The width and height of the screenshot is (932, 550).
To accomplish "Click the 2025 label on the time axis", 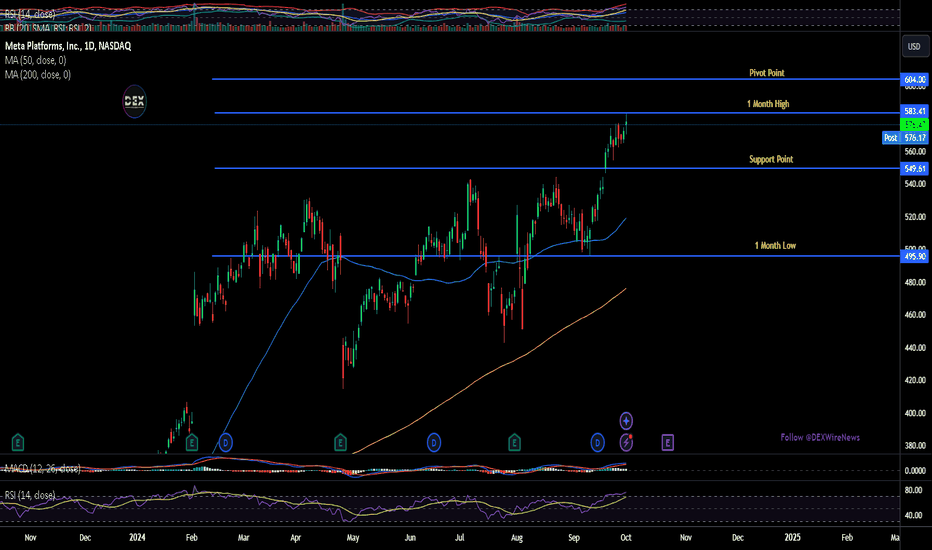I will pyautogui.click(x=792, y=537).
